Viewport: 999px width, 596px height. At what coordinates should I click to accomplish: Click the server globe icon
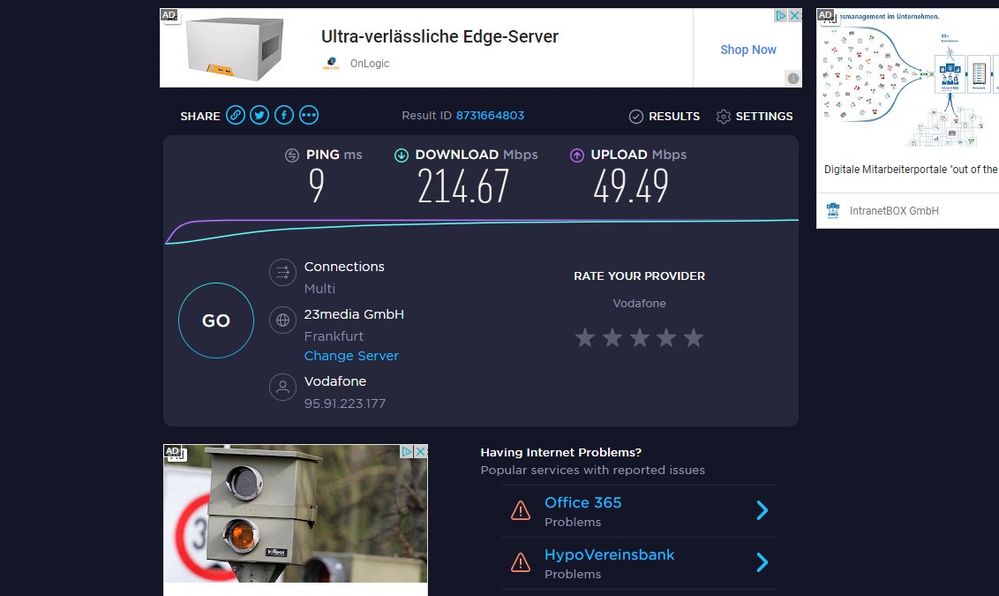pyautogui.click(x=283, y=320)
